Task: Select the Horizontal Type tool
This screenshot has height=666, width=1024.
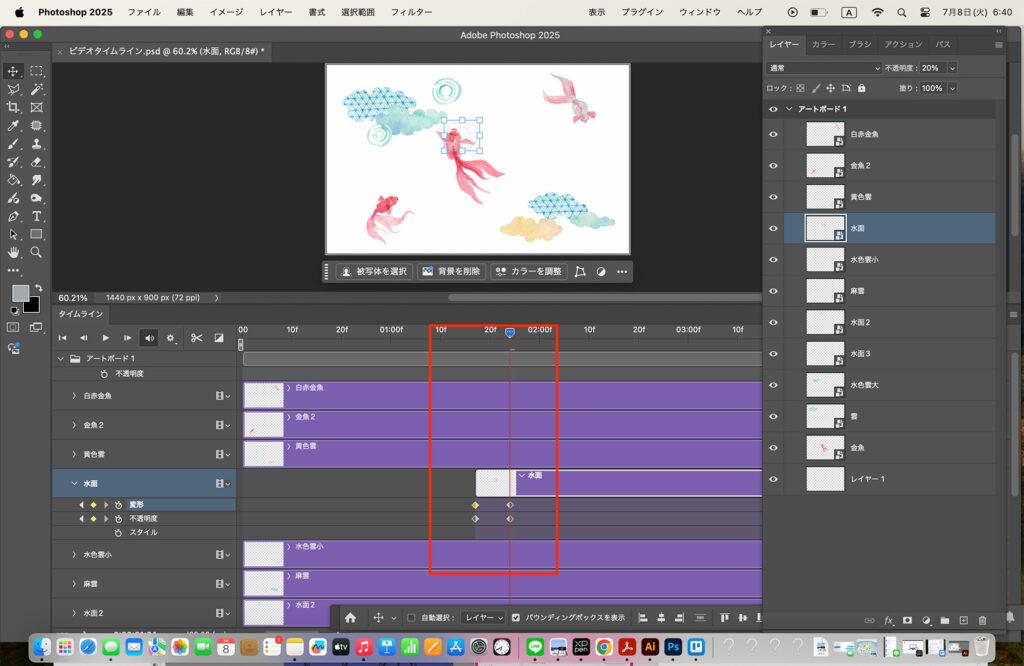Action: (x=37, y=216)
